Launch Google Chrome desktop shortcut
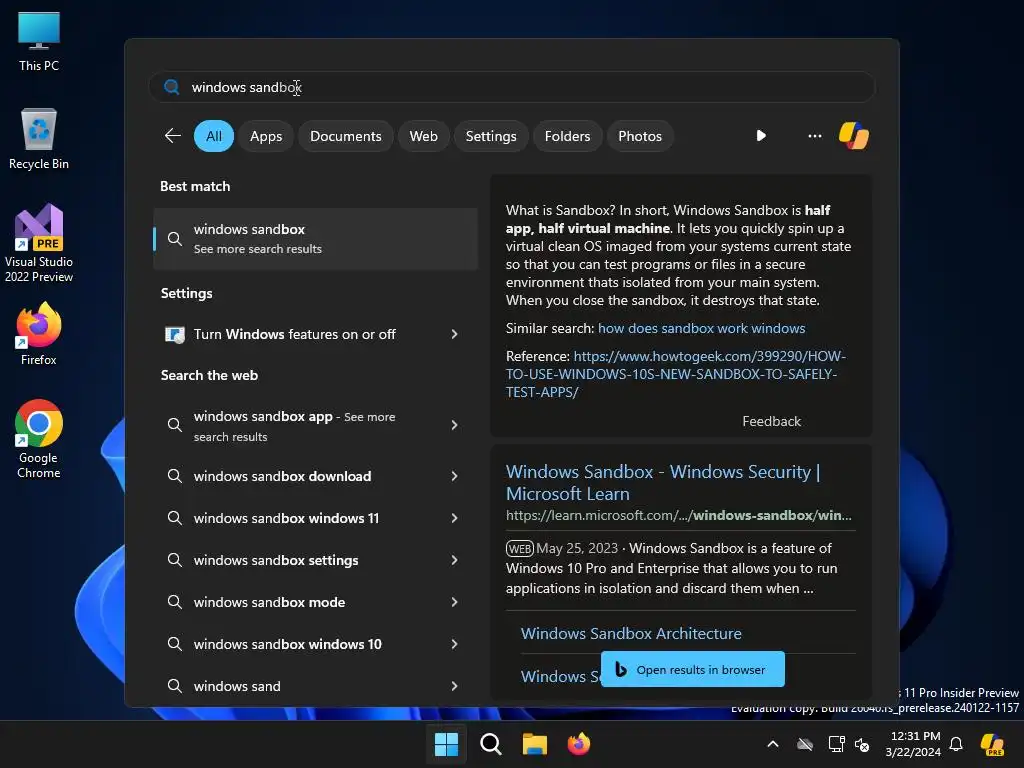The width and height of the screenshot is (1024, 768). 39,439
